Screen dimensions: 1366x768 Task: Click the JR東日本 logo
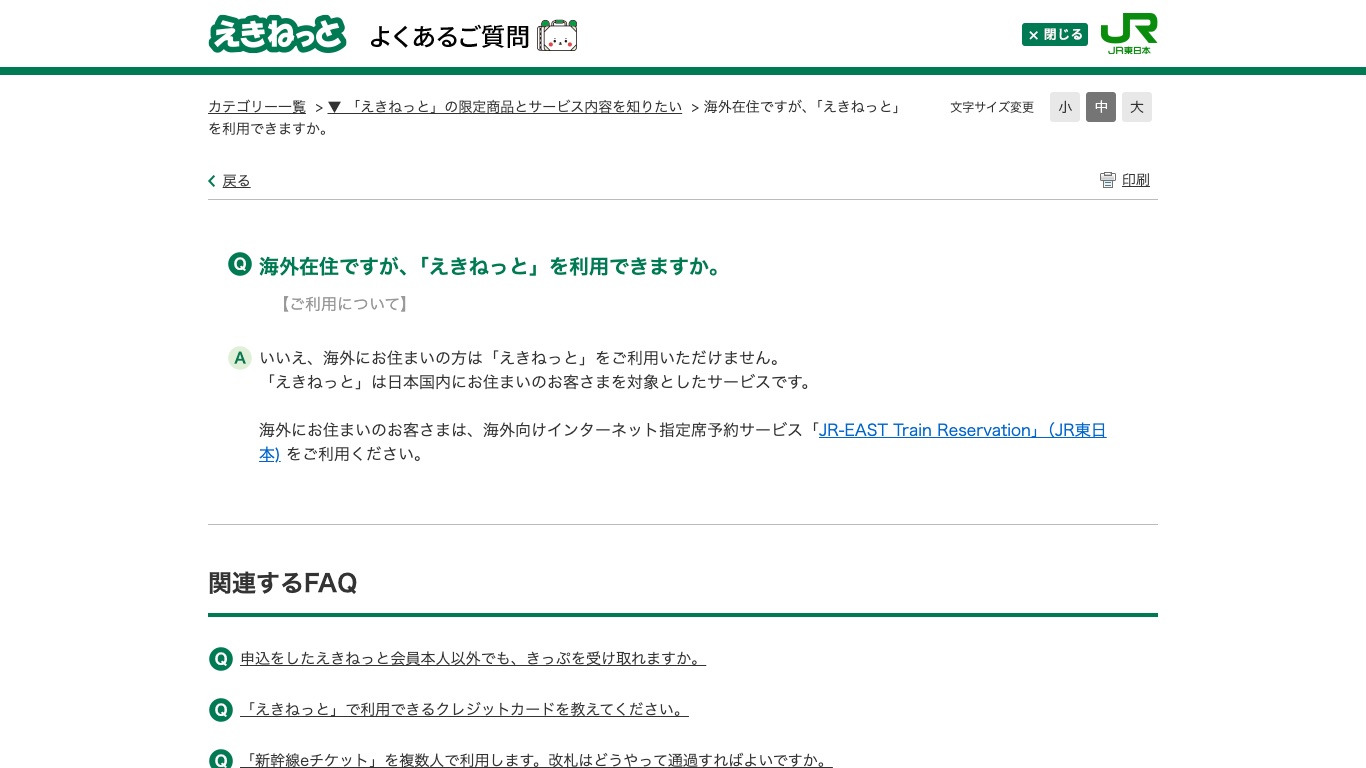(1129, 33)
